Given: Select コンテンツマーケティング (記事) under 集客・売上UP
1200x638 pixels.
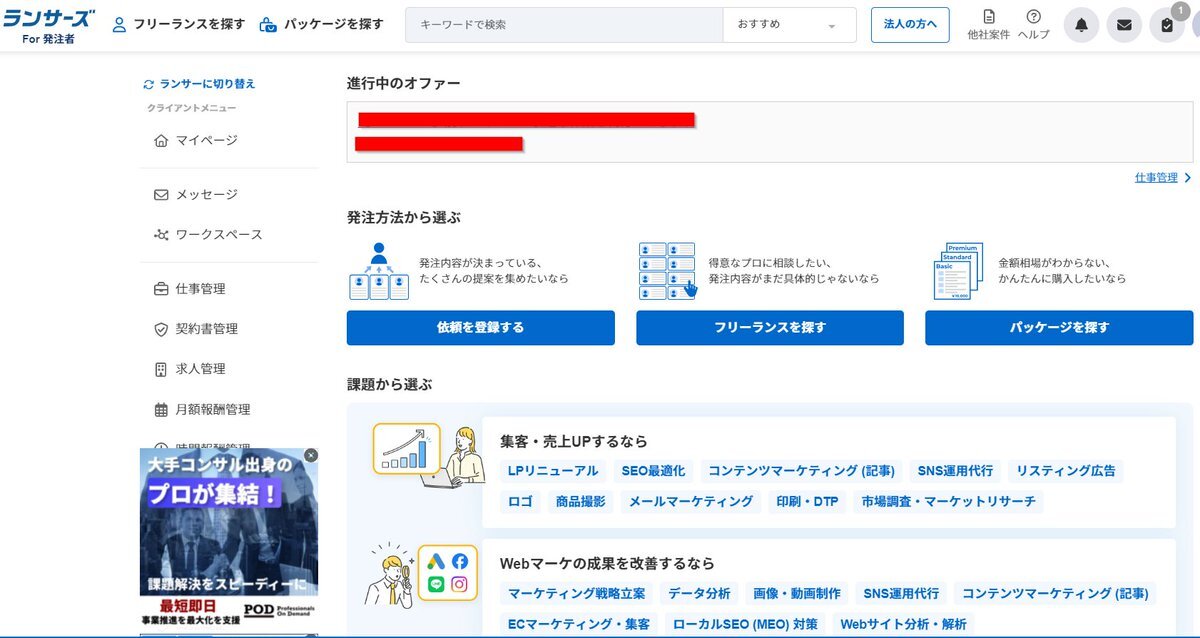Looking at the screenshot, I should [x=801, y=471].
